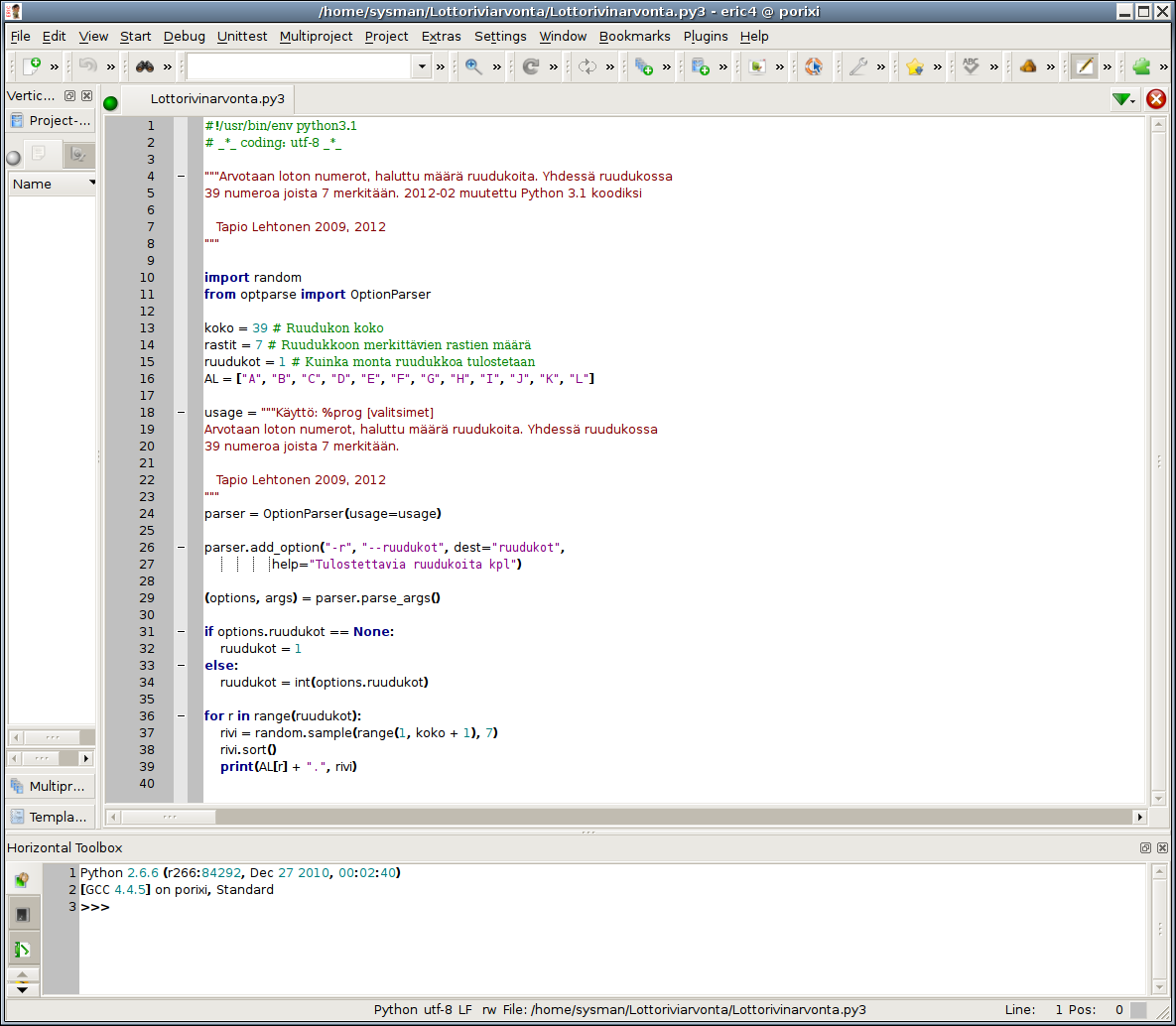The image size is (1176, 1026).
Task: Click the editor horizontal scrollbar thumb
Action: coord(169,817)
